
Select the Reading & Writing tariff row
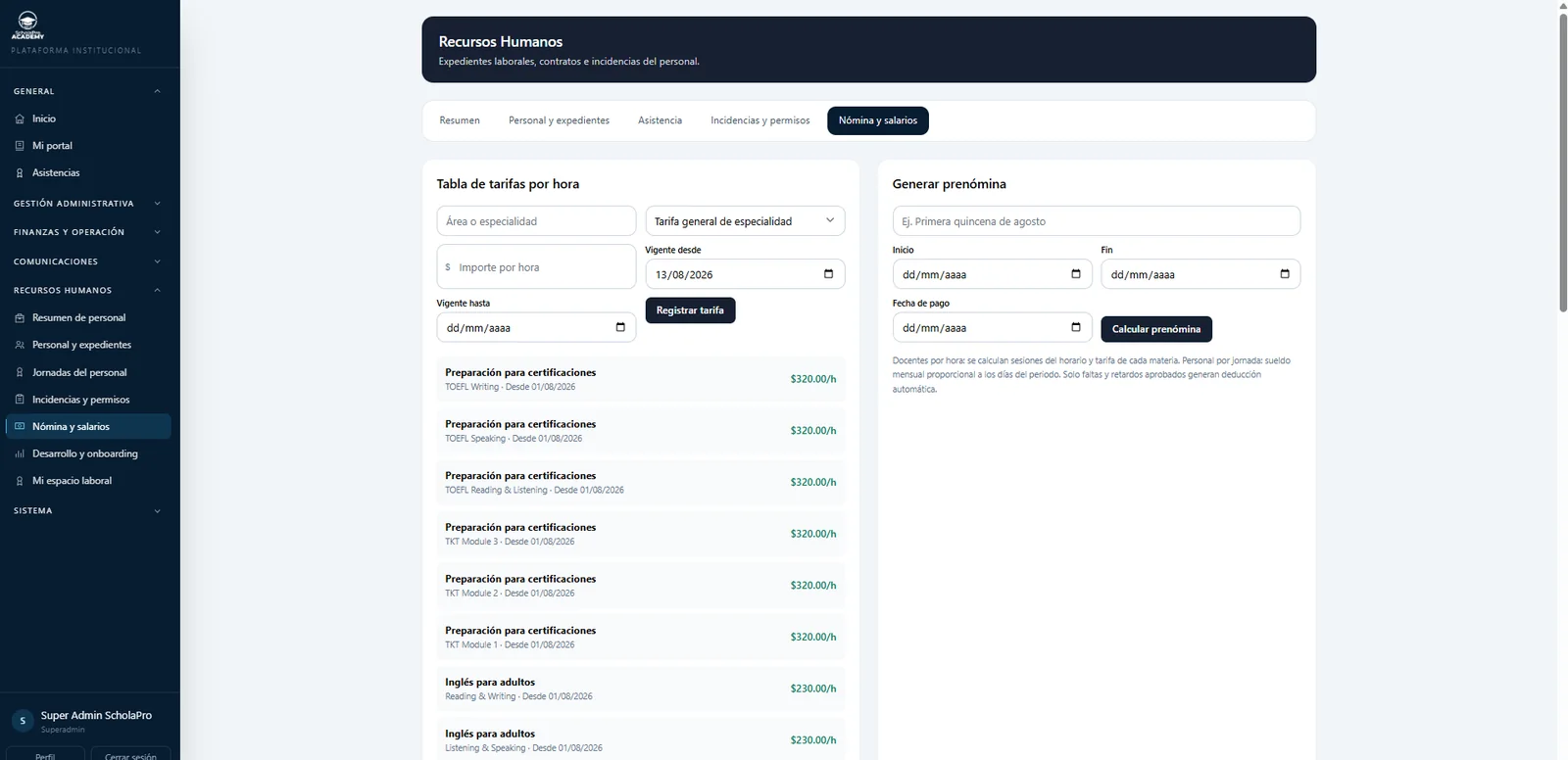pyautogui.click(x=641, y=689)
